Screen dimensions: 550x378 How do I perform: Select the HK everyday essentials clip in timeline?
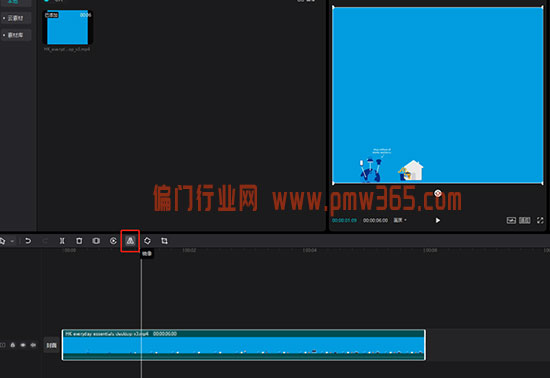coord(244,345)
